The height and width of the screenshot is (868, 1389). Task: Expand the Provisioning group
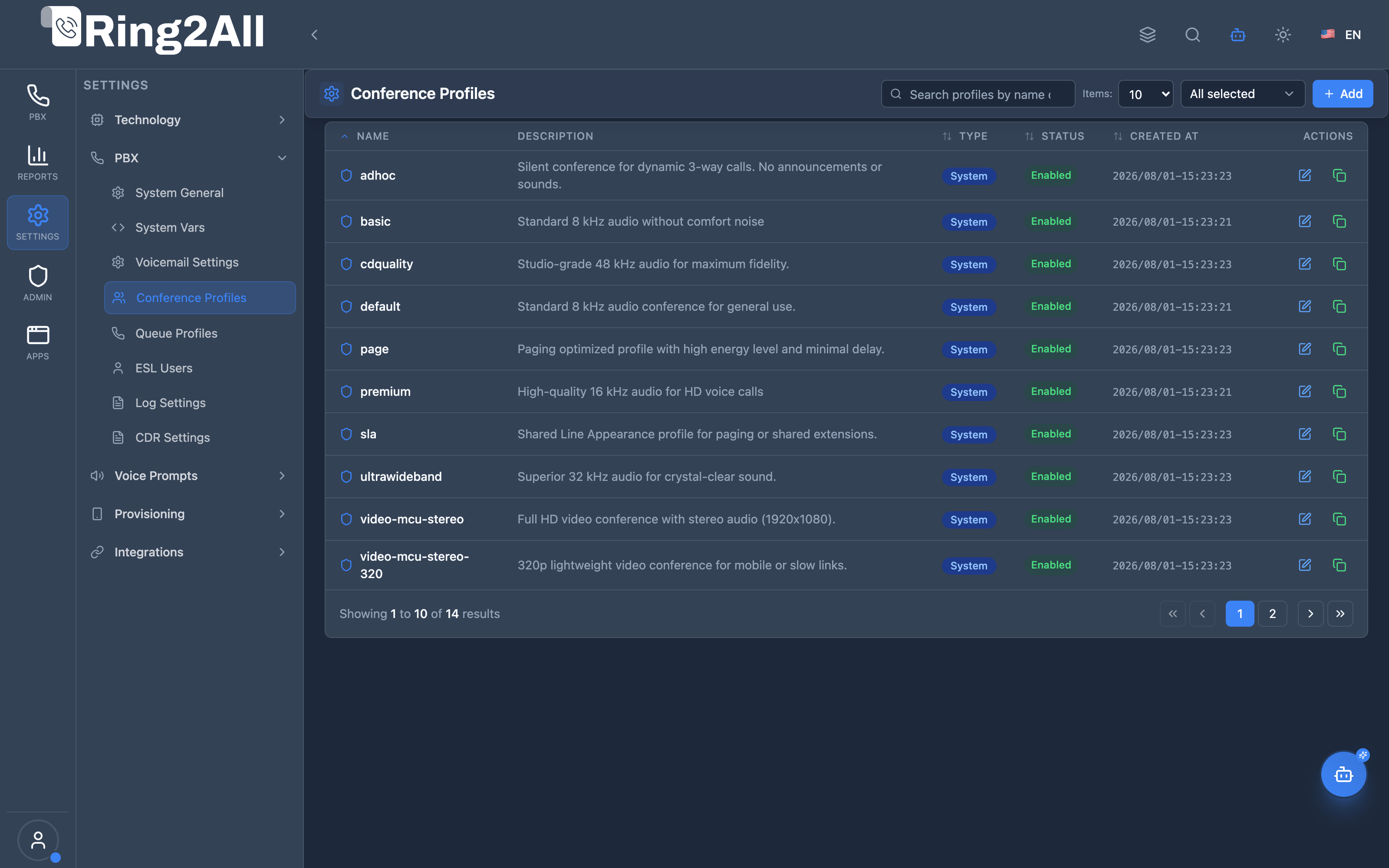(x=188, y=514)
